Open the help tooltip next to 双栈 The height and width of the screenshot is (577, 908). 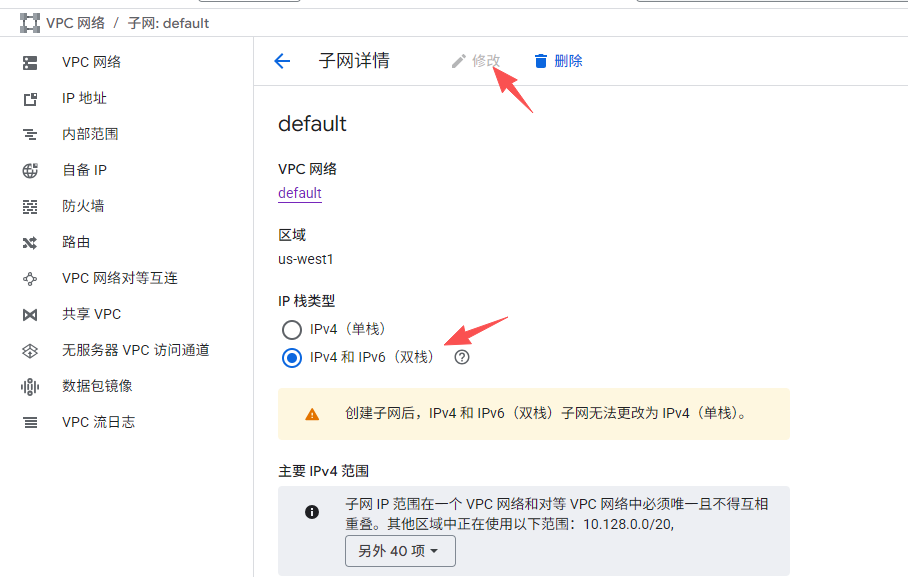point(461,357)
